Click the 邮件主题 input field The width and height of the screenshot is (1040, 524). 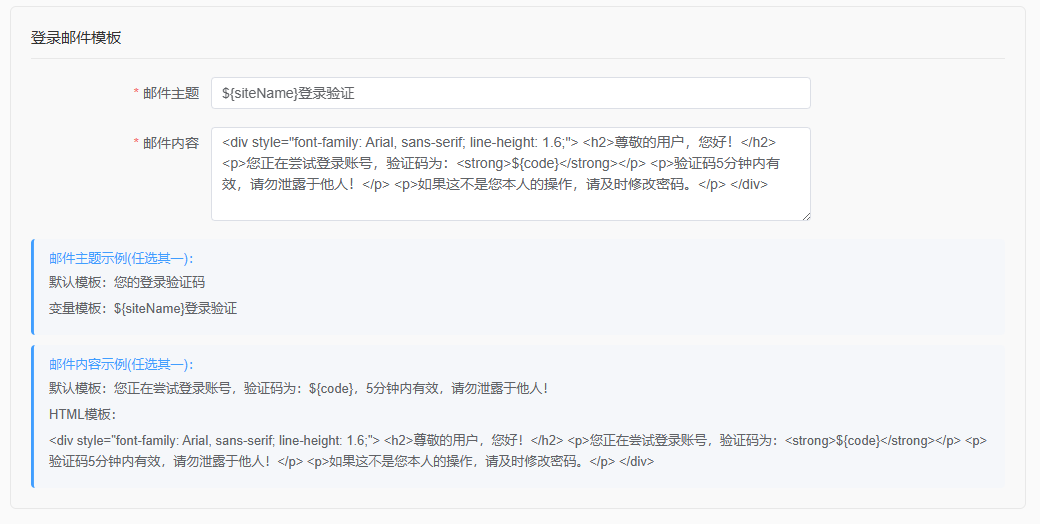[511, 93]
